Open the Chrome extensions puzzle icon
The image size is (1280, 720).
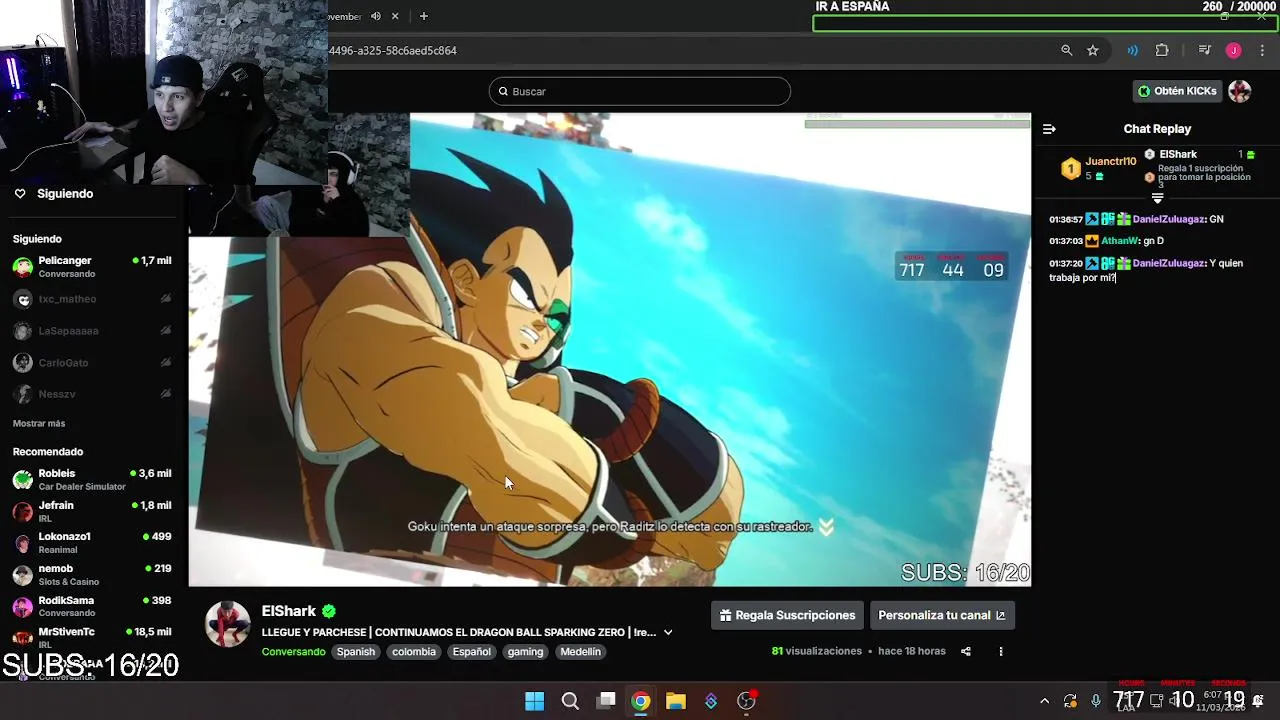pos(1162,50)
